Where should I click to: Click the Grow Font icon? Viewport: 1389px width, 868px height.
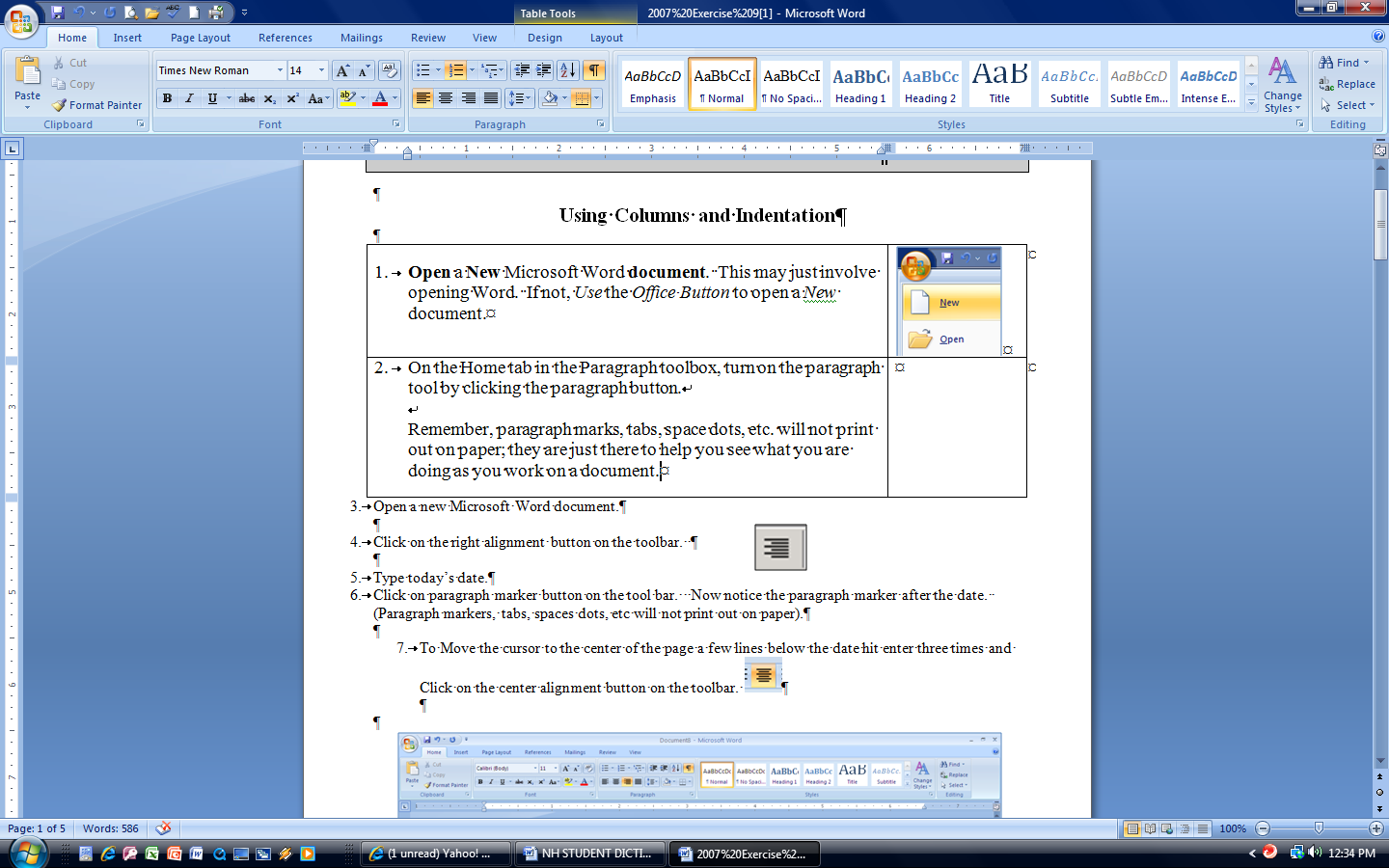coord(342,70)
